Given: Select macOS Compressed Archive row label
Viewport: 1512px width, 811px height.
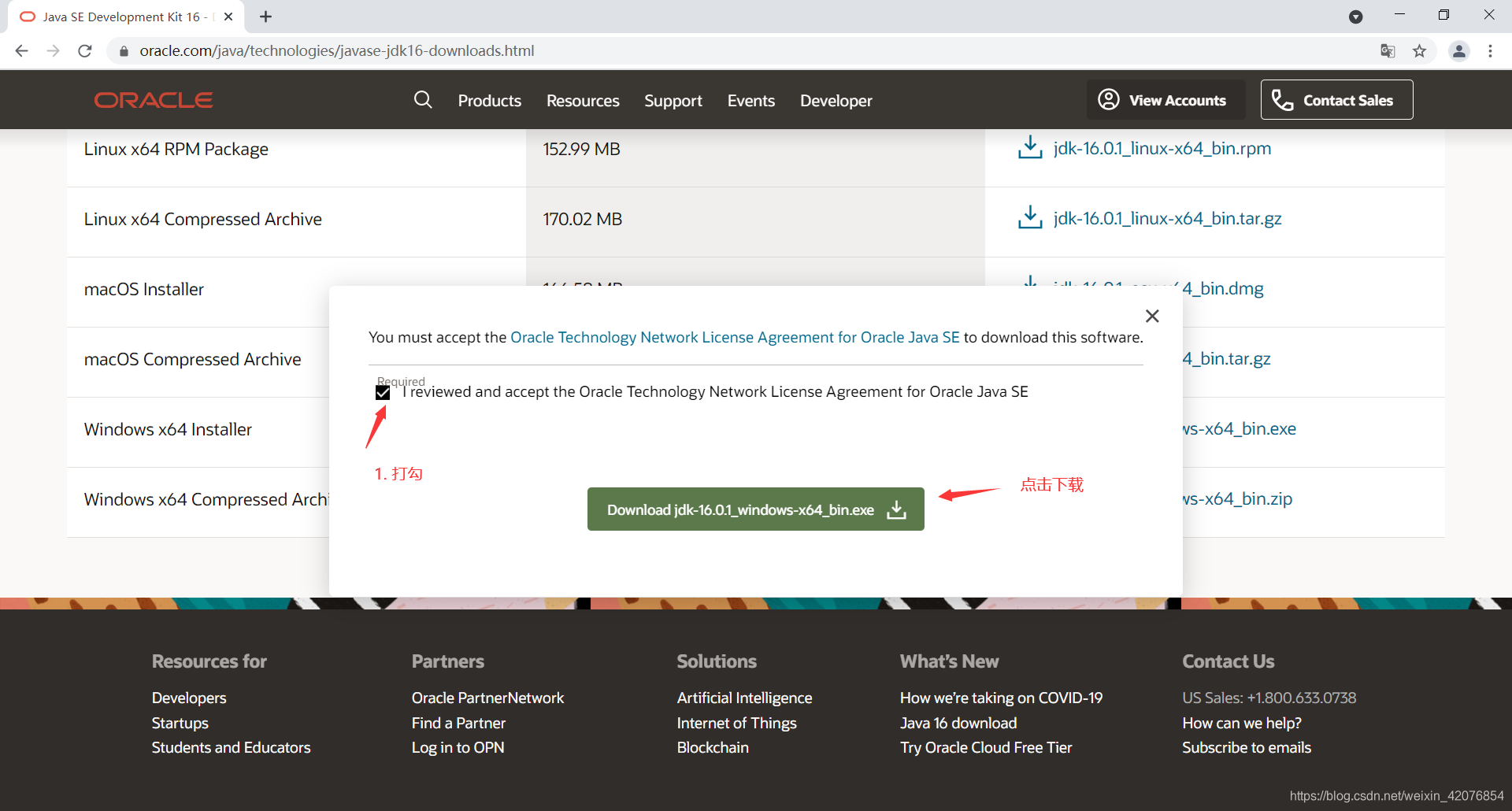Looking at the screenshot, I should (x=193, y=359).
